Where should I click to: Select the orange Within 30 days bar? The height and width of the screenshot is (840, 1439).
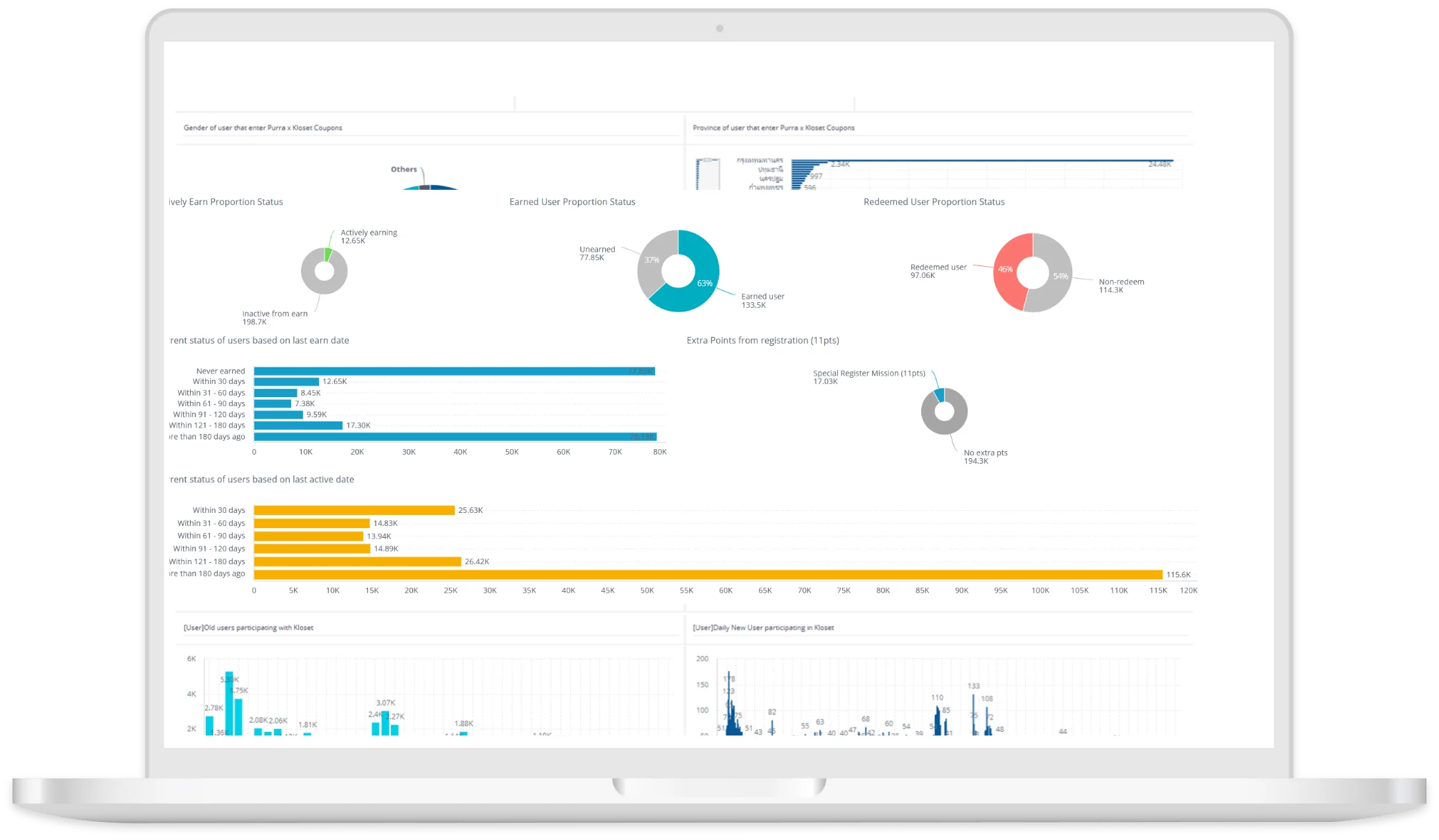tap(354, 510)
